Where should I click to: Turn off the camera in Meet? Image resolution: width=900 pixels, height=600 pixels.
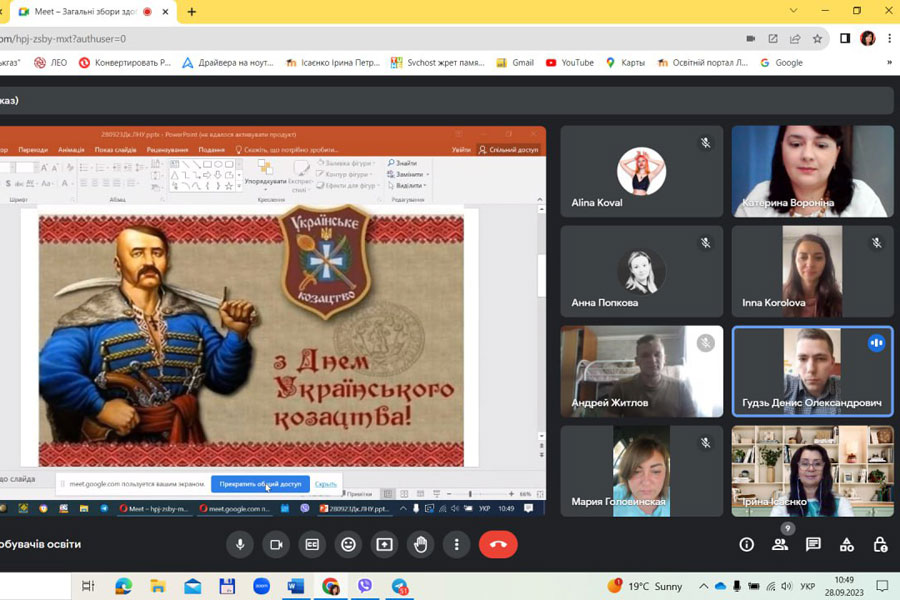[x=276, y=544]
